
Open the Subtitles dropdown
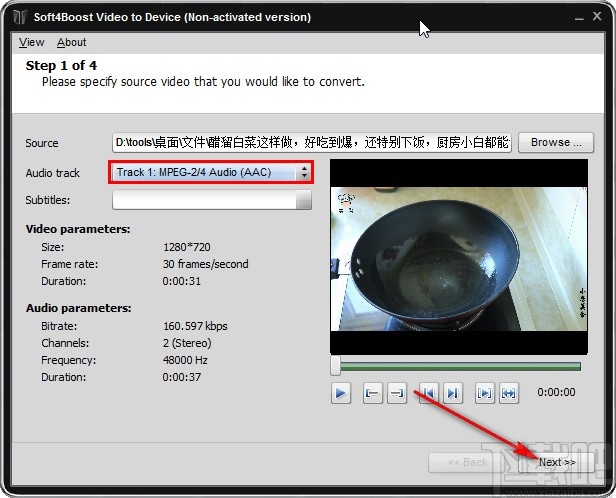click(212, 200)
